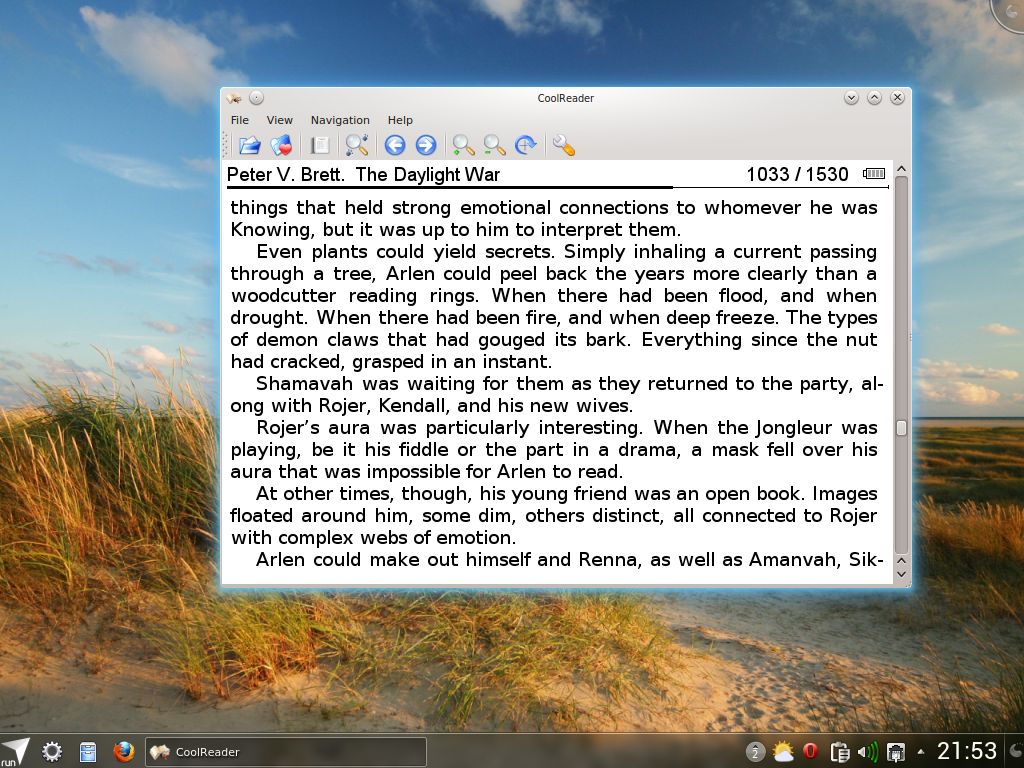
Task: Click scrollbar up arrow at top
Action: 901,169
